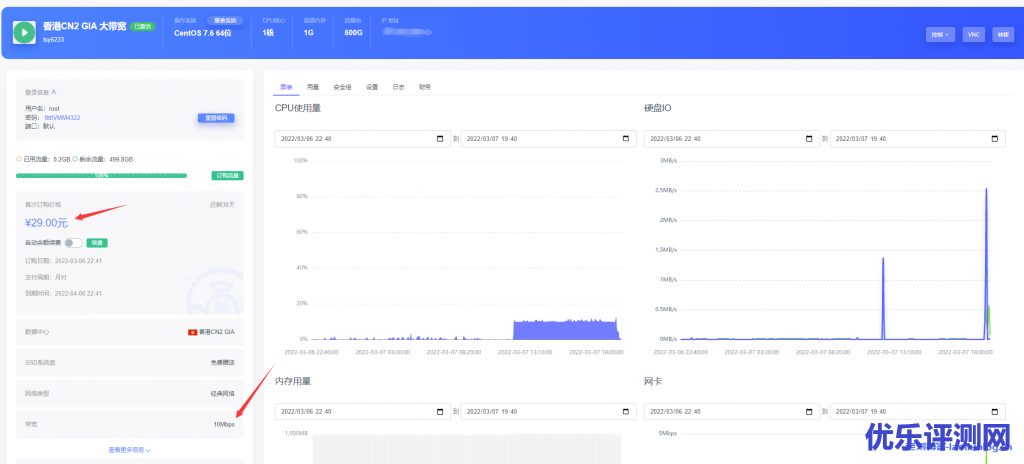Viewport: 1024px width, 464px height.
Task: Click the green traffic usage progress bar
Action: (100, 175)
